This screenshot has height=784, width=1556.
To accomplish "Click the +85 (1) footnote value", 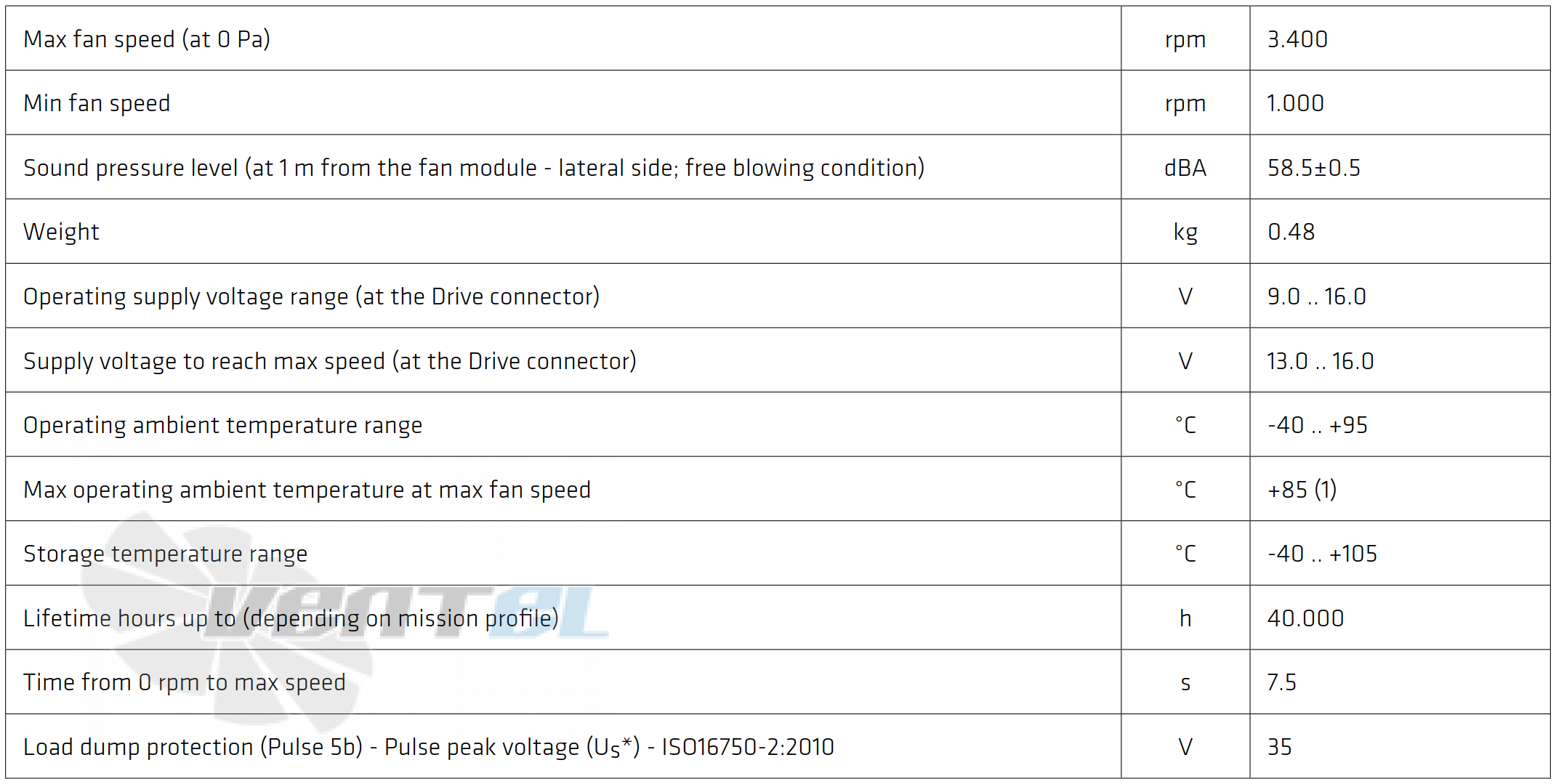I will [1302, 490].
